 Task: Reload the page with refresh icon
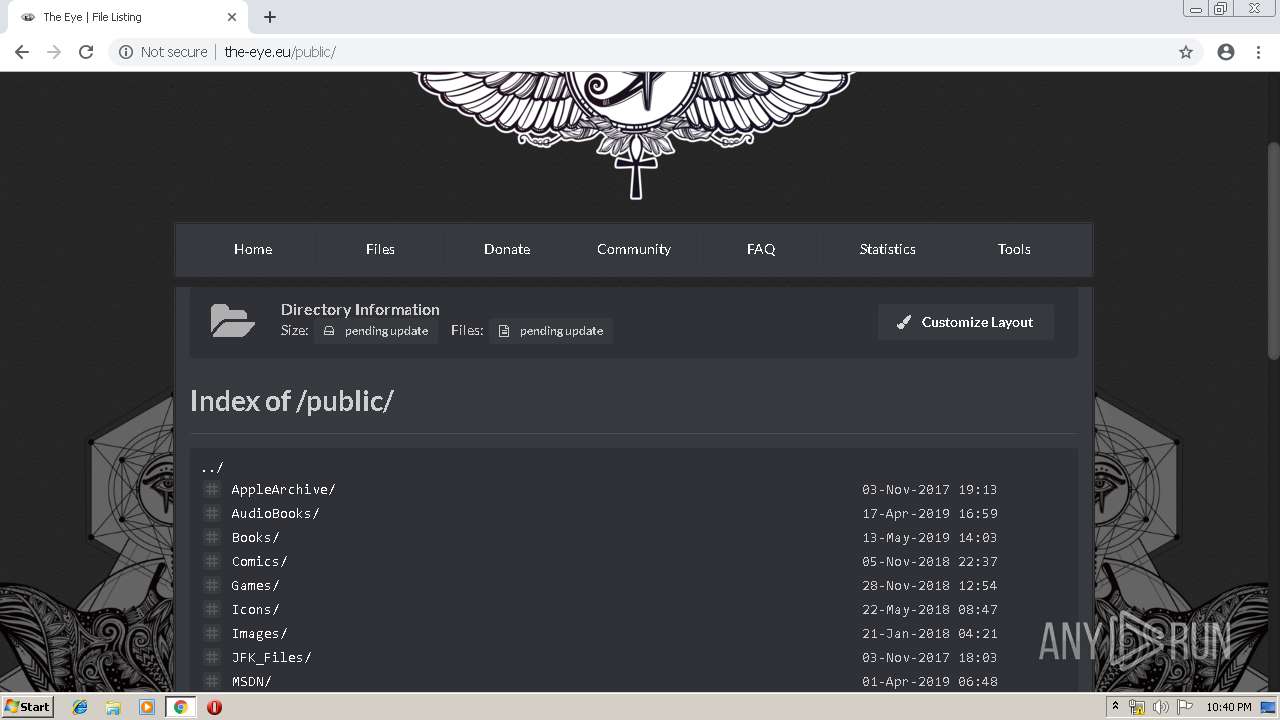point(86,52)
